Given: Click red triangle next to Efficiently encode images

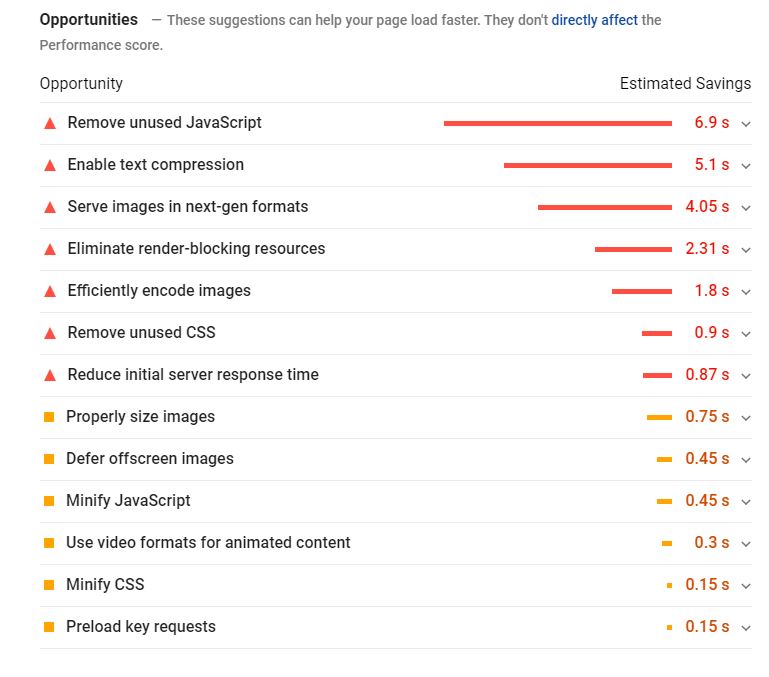Looking at the screenshot, I should pos(49,291).
